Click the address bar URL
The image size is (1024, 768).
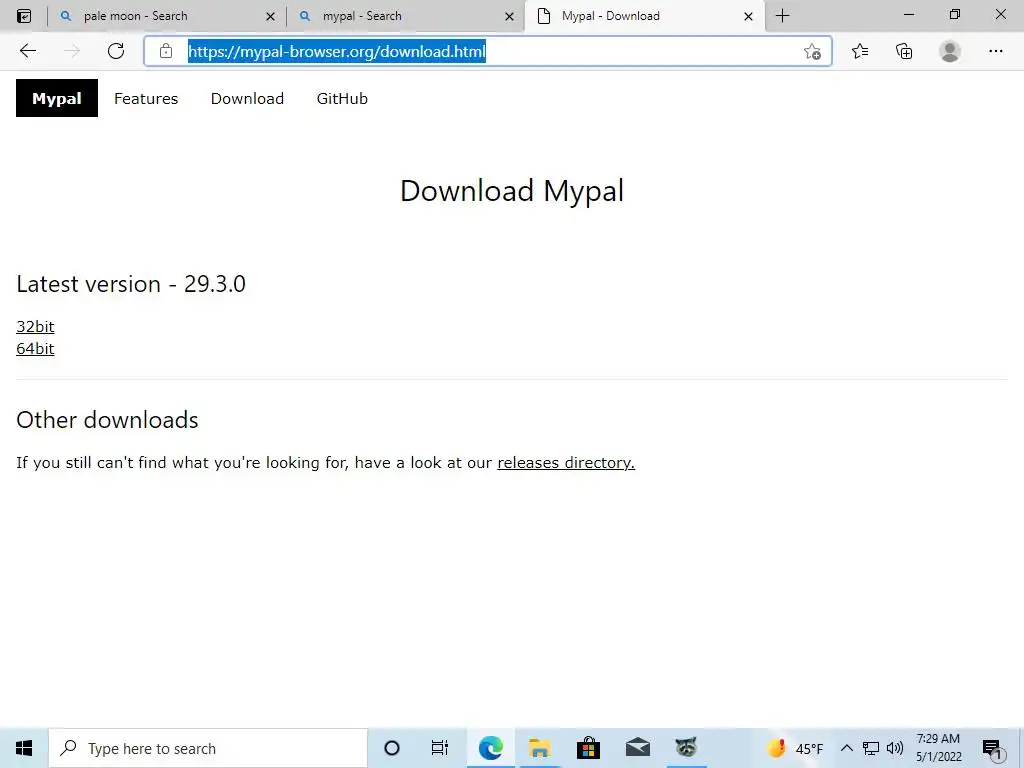pos(337,51)
